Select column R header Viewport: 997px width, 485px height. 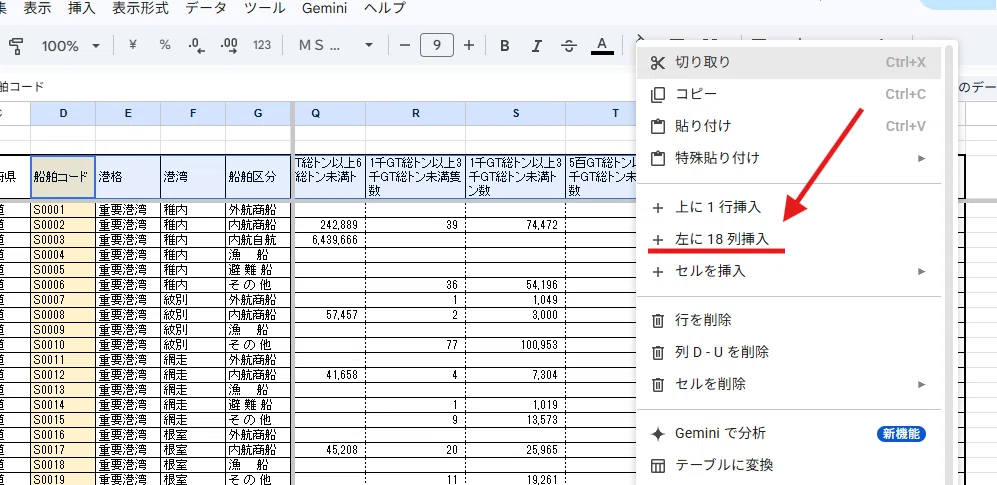(415, 113)
